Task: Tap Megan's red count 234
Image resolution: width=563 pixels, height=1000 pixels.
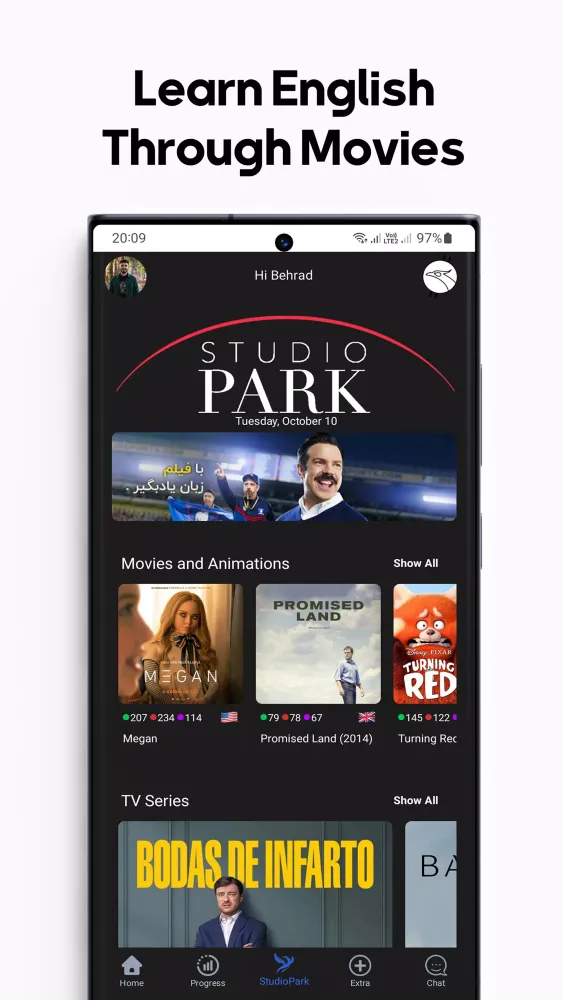Action: pos(163,717)
